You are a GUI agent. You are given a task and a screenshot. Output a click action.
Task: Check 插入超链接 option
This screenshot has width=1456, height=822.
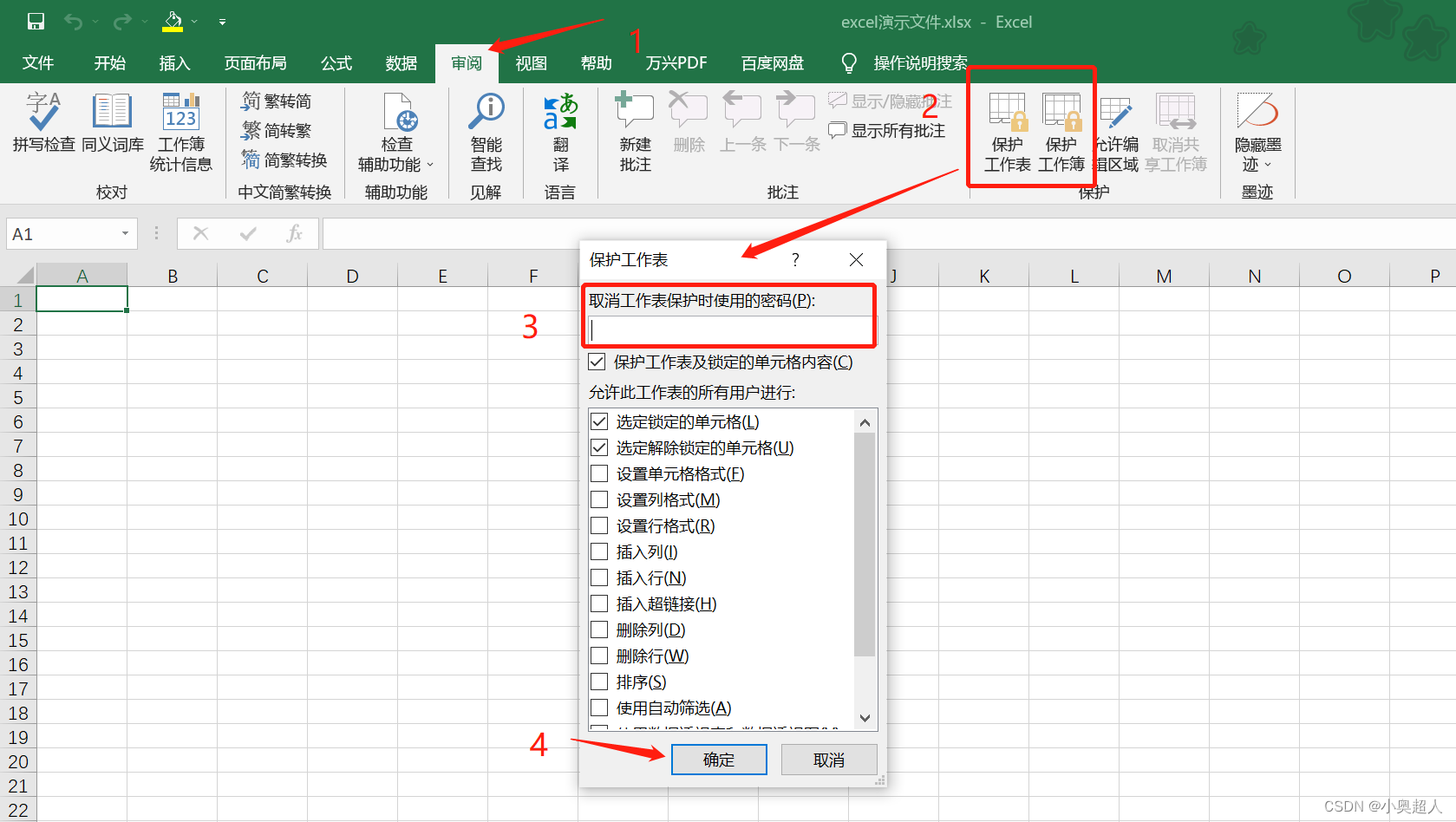point(599,604)
